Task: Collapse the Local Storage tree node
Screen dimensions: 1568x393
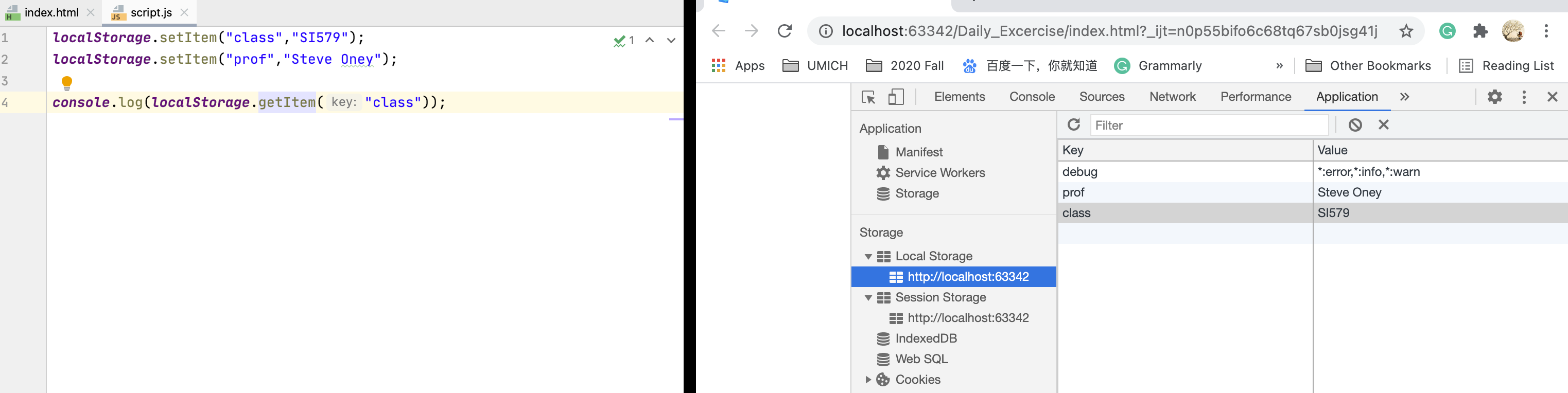Action: point(868,257)
